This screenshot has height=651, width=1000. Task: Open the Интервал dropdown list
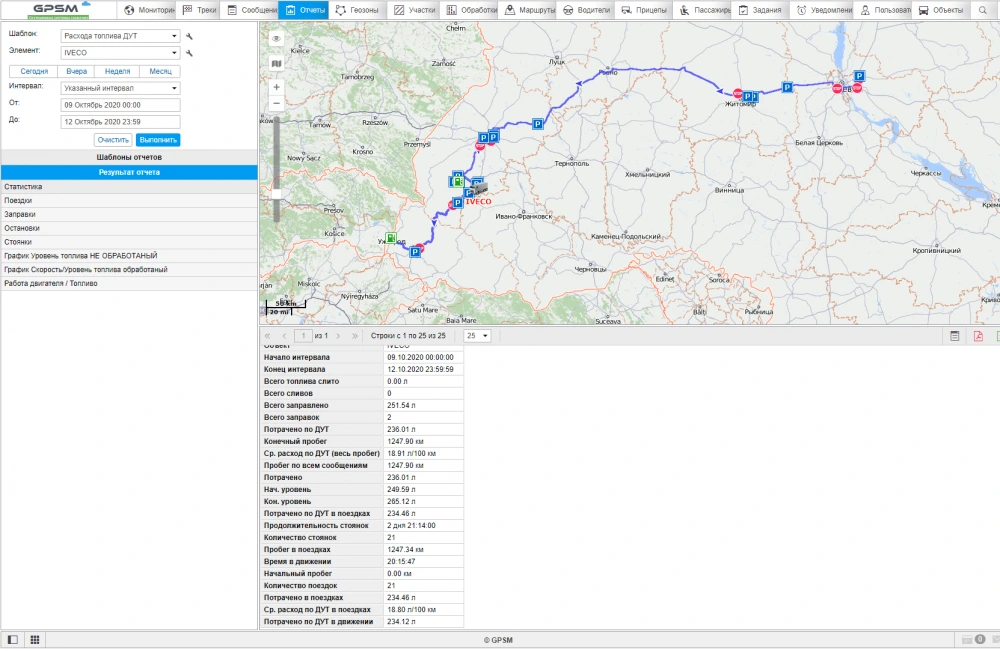[x=174, y=88]
